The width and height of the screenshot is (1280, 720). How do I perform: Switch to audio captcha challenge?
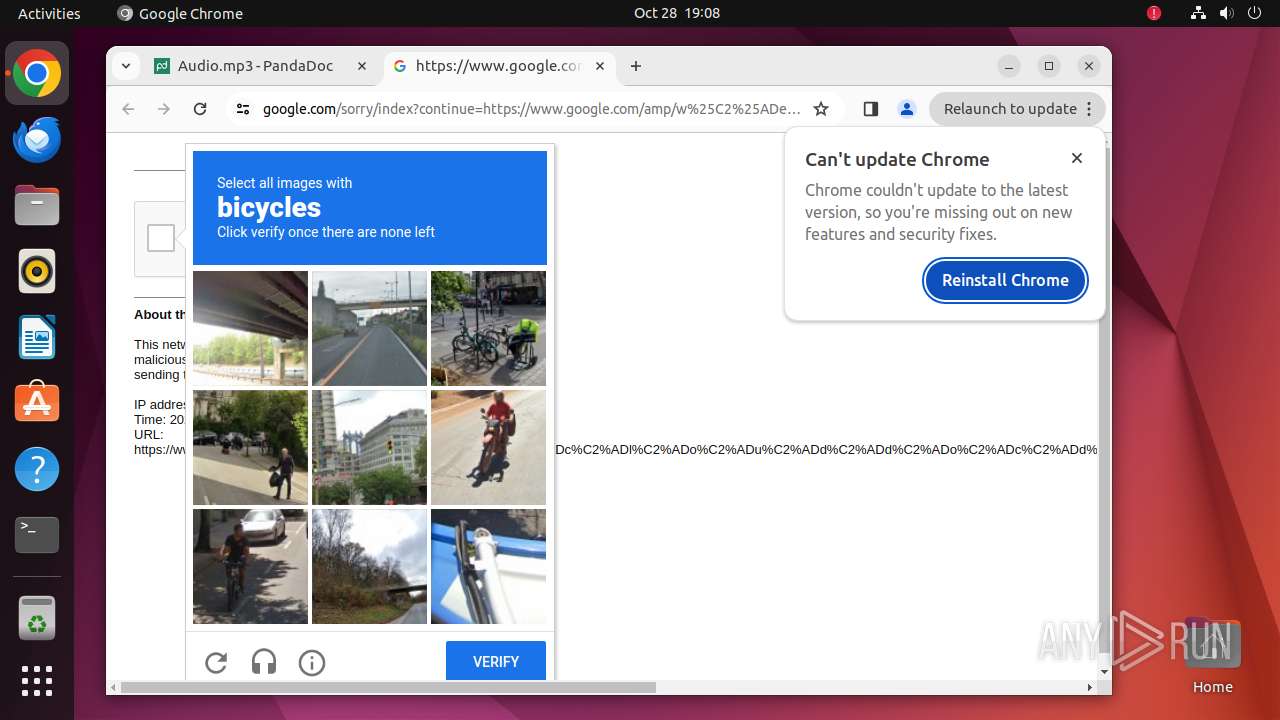click(264, 662)
